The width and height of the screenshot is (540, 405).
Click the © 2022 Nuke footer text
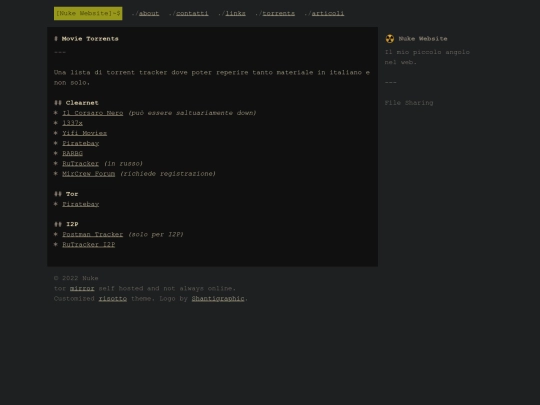pos(76,278)
